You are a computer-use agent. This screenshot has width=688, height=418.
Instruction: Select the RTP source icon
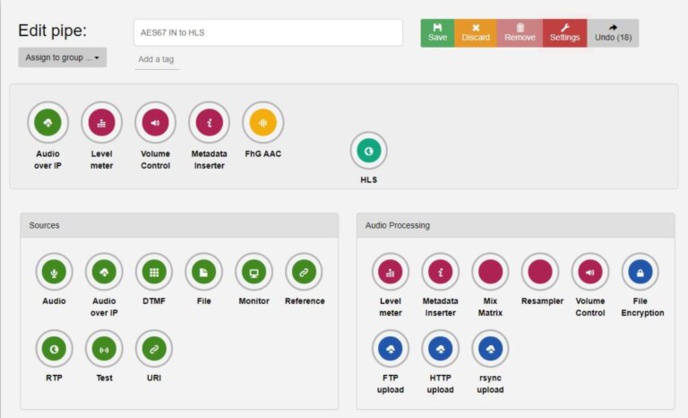[x=54, y=348]
